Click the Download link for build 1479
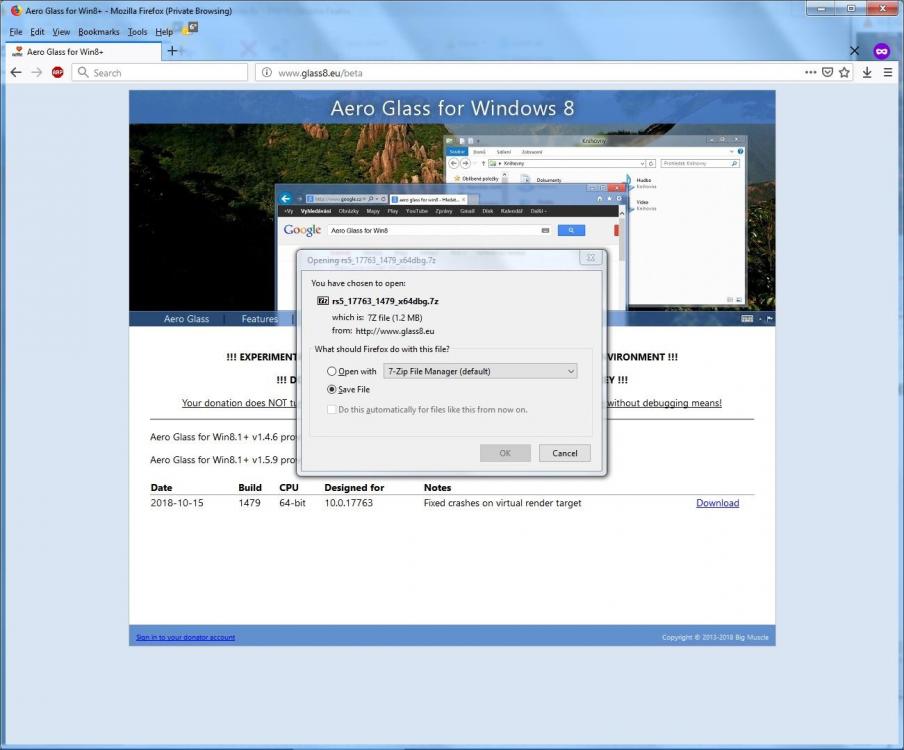 [x=717, y=503]
